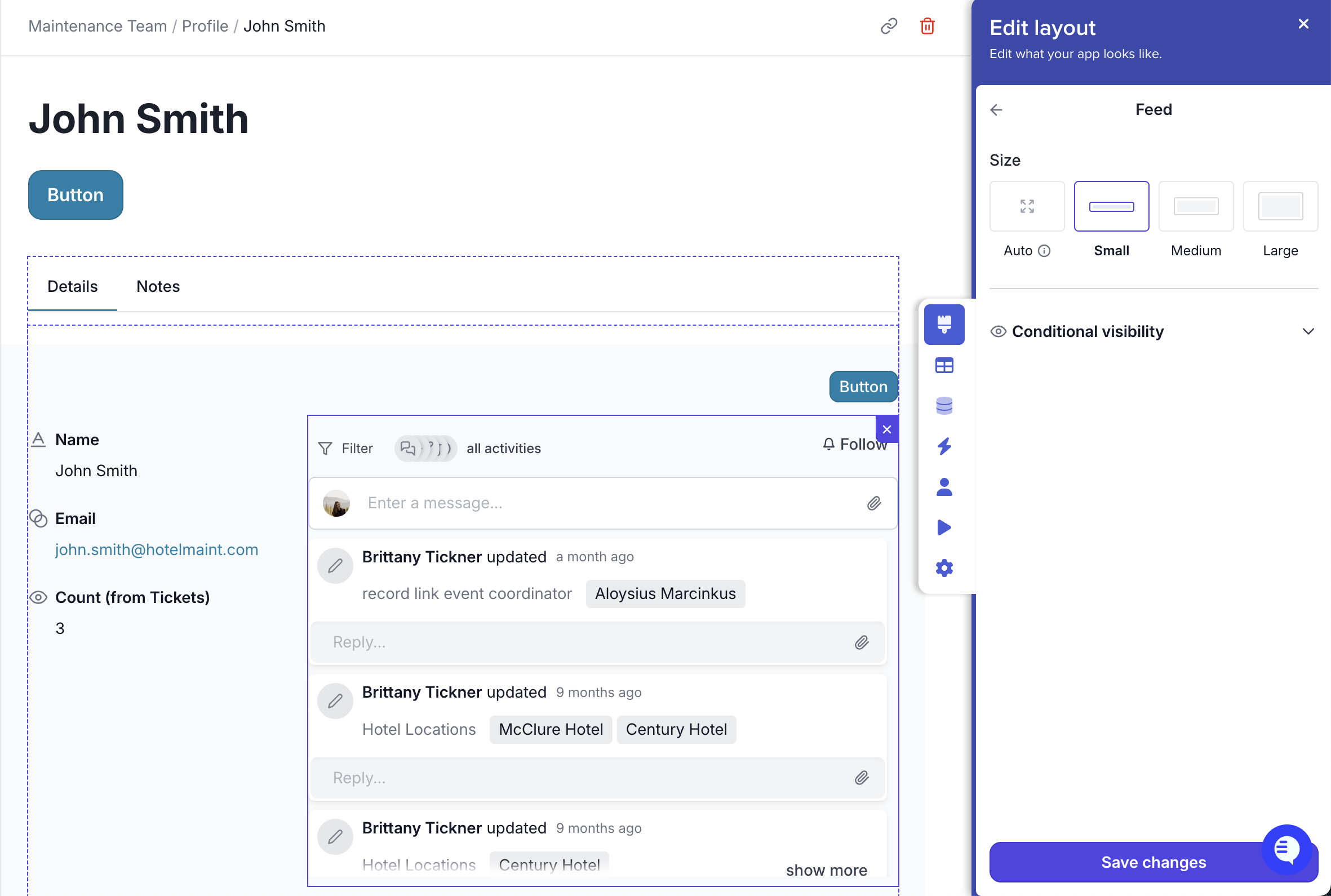The width and height of the screenshot is (1331, 896).
Task: Click the copy link icon in header
Action: tap(888, 26)
